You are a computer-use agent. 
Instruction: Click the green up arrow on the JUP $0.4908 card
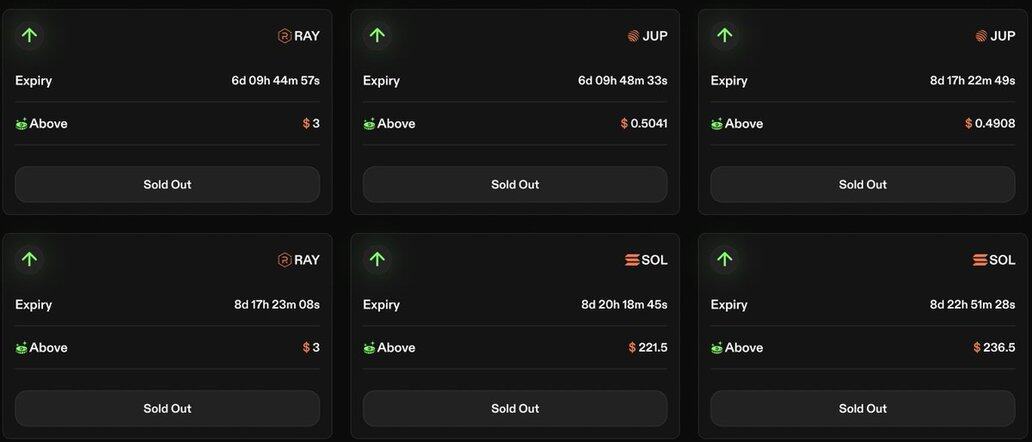click(x=725, y=36)
